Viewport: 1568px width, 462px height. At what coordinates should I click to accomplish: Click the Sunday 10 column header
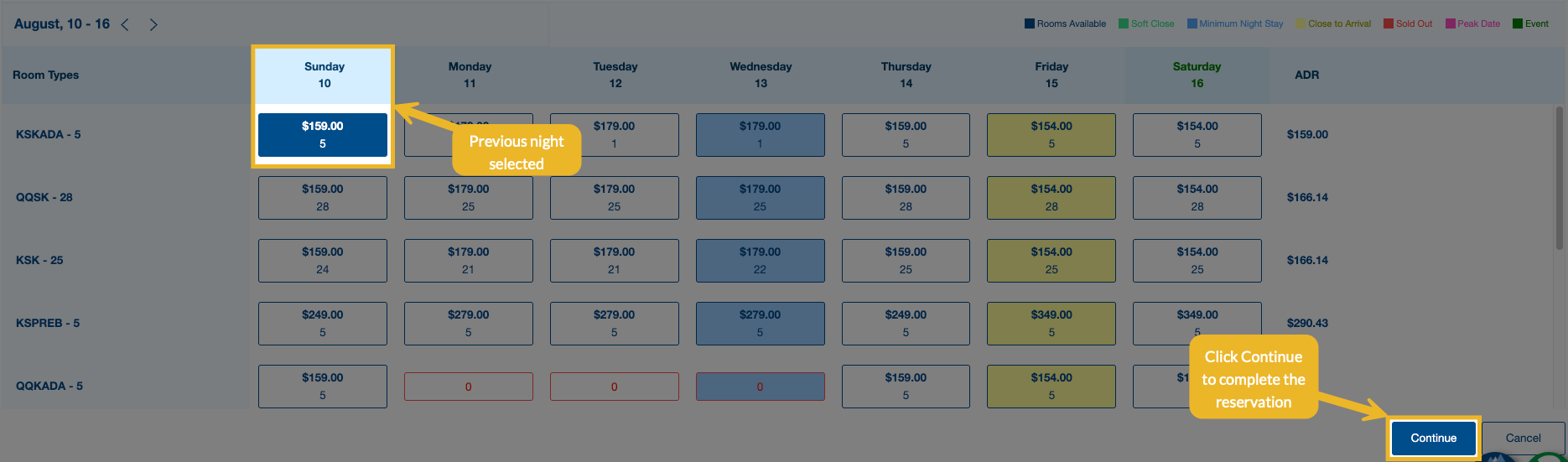coord(324,75)
